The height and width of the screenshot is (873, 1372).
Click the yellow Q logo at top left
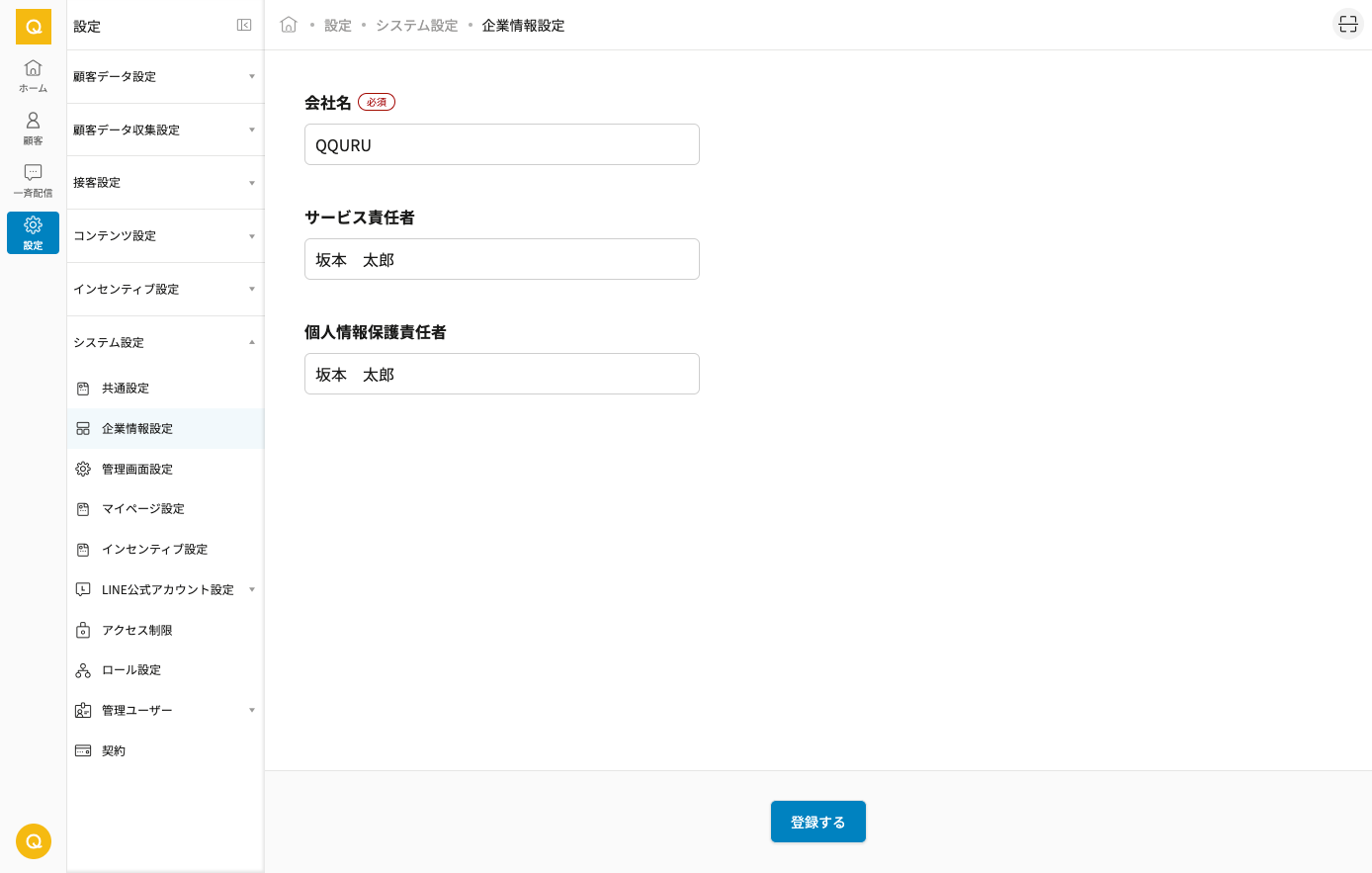(33, 27)
